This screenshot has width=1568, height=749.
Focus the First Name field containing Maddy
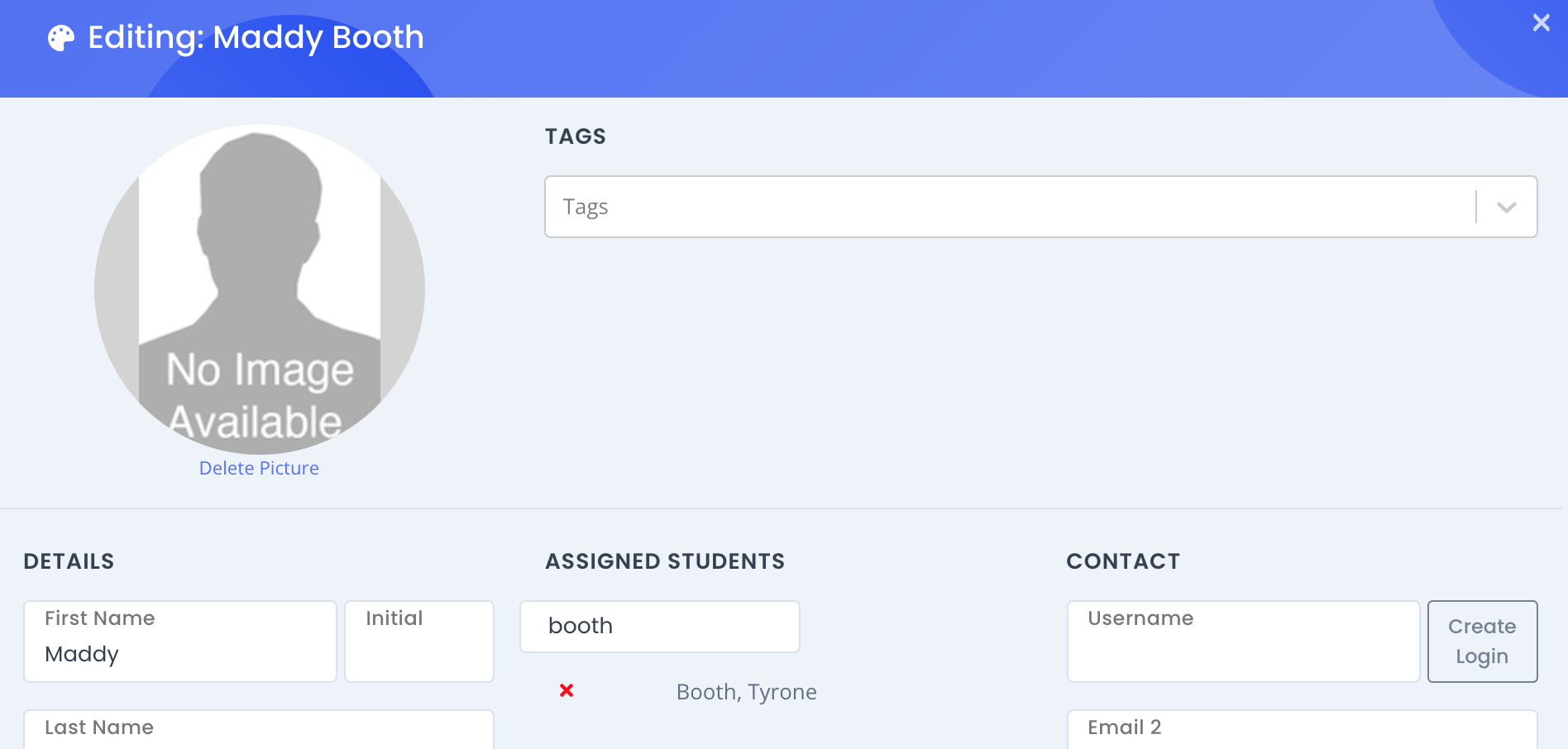(180, 642)
